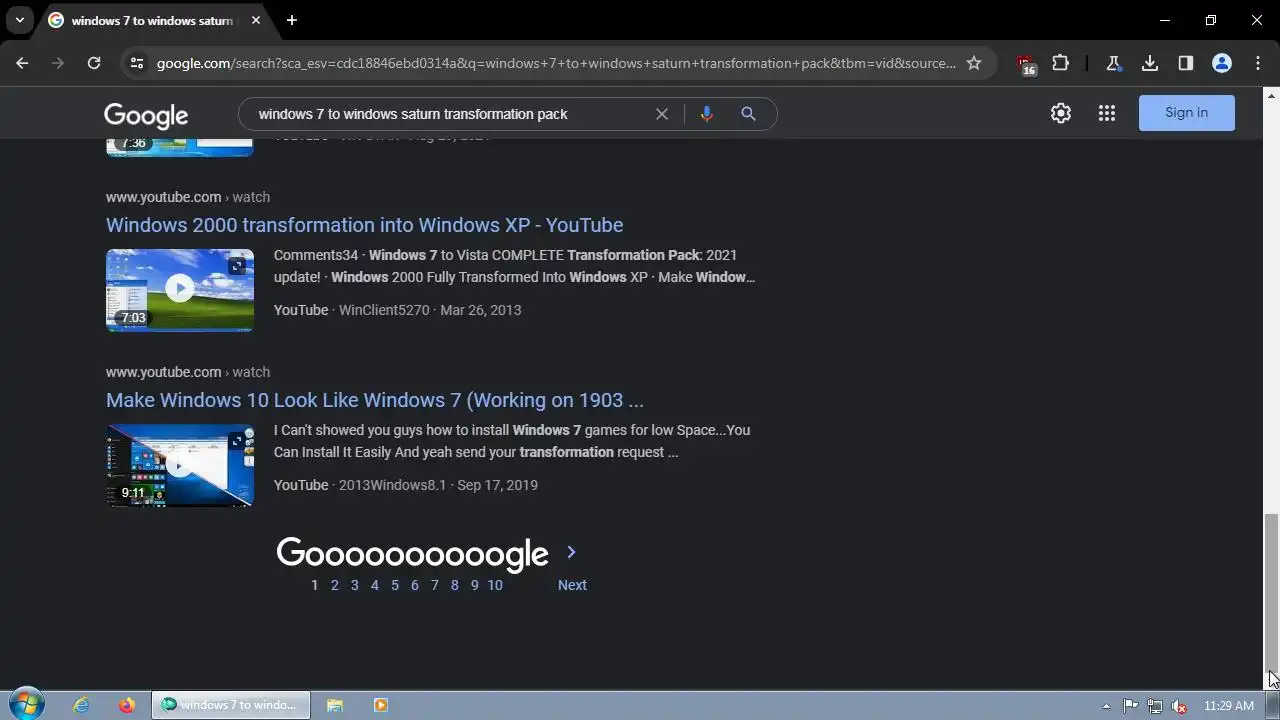The image size is (1280, 720).
Task: Go to results page 5
Action: click(395, 585)
